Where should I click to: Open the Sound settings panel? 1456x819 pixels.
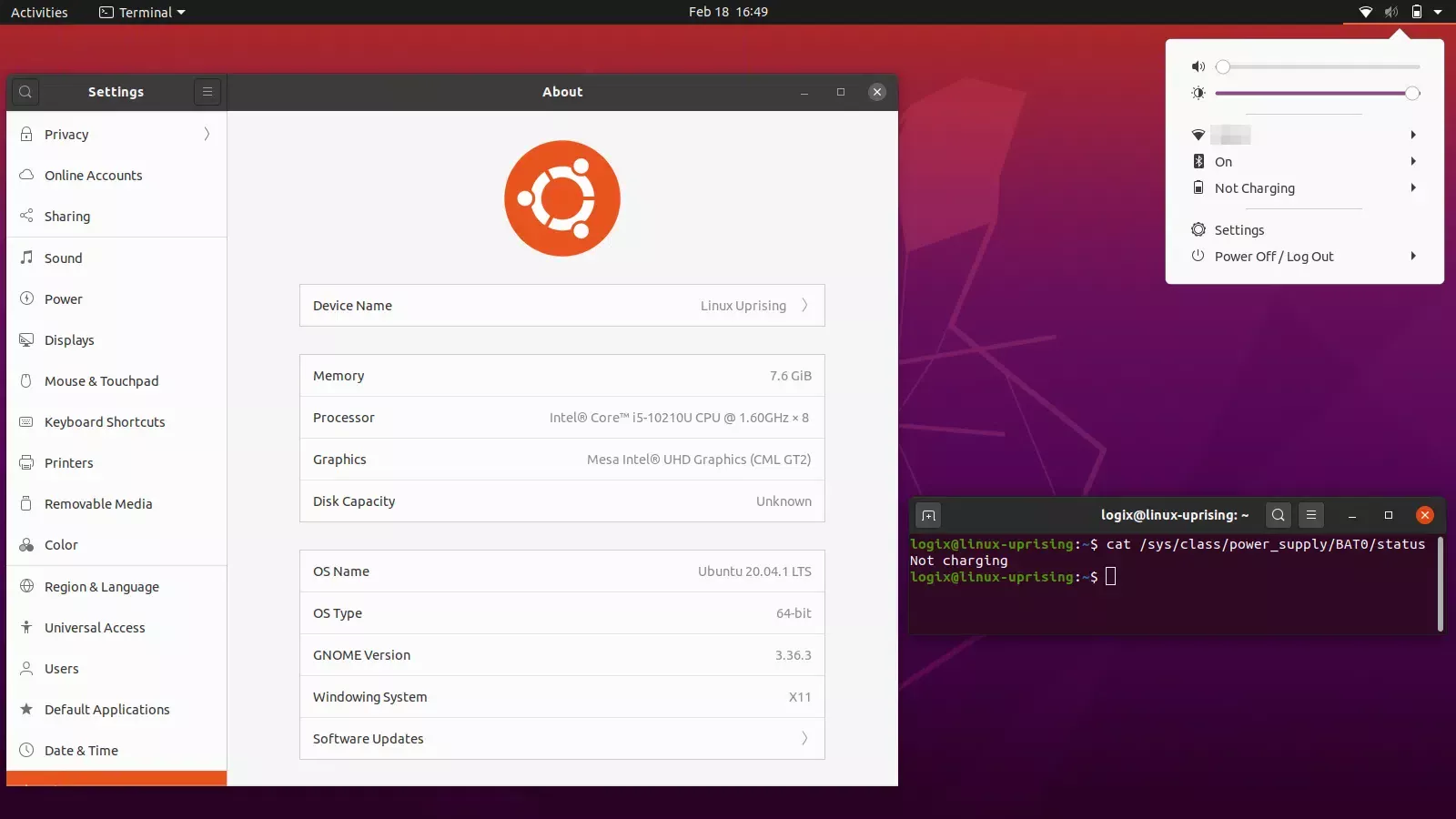coord(116,258)
